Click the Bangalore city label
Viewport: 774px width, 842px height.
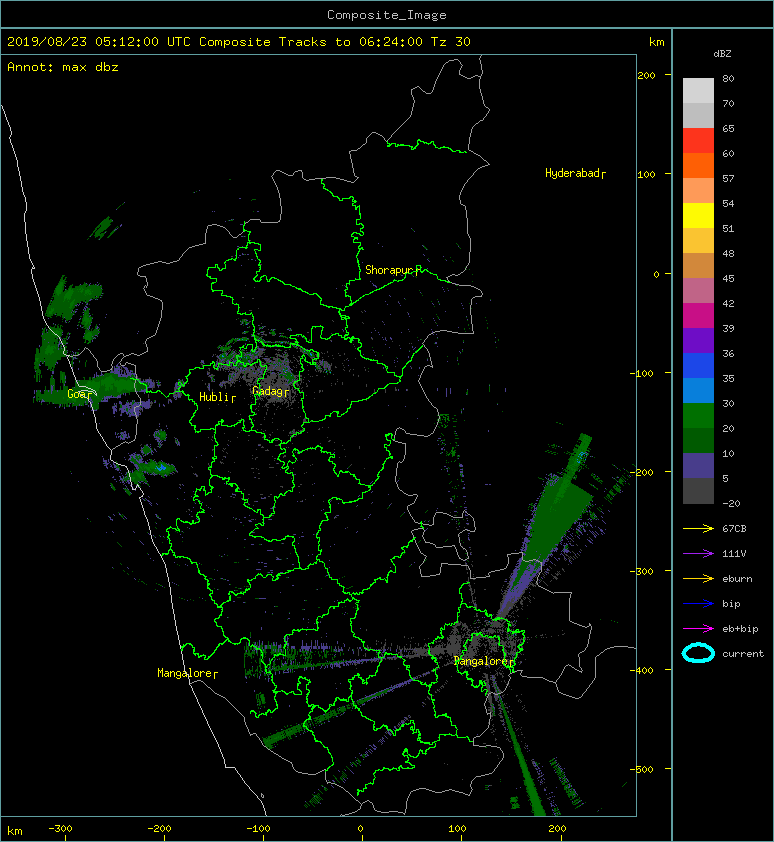(x=481, y=662)
